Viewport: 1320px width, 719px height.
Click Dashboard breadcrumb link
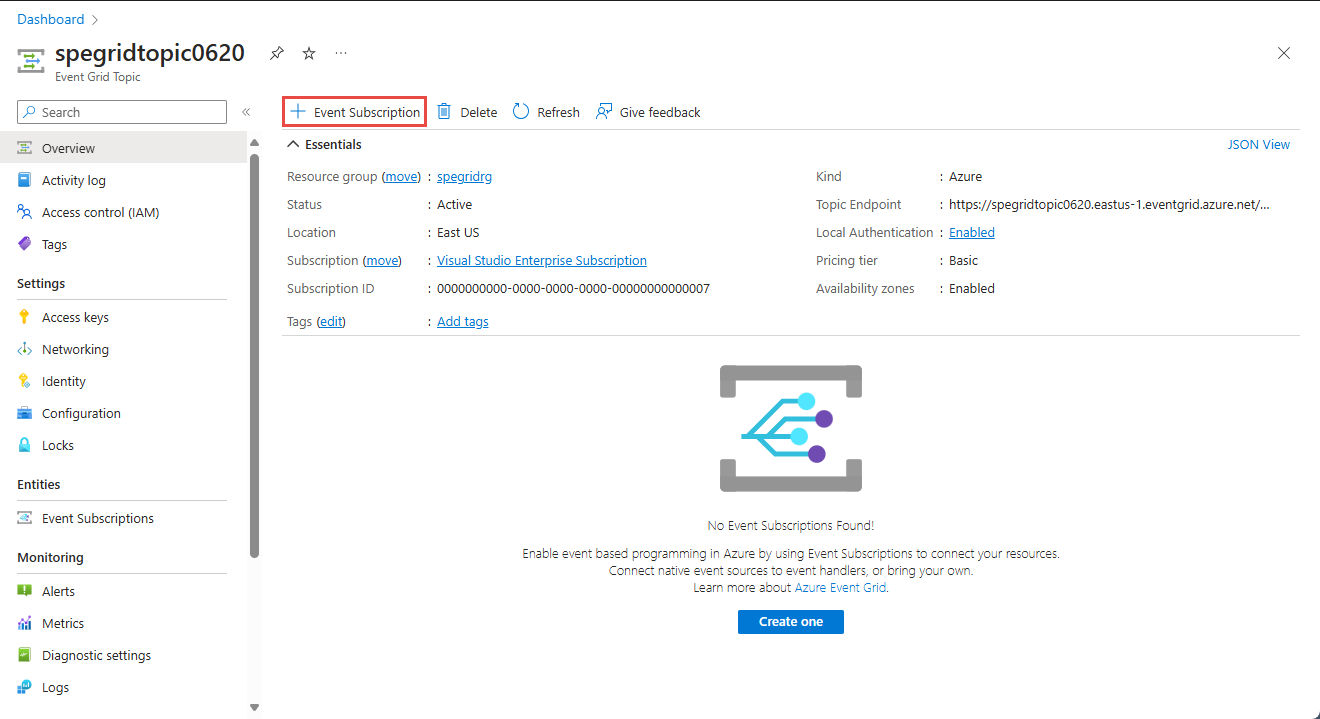(x=51, y=19)
